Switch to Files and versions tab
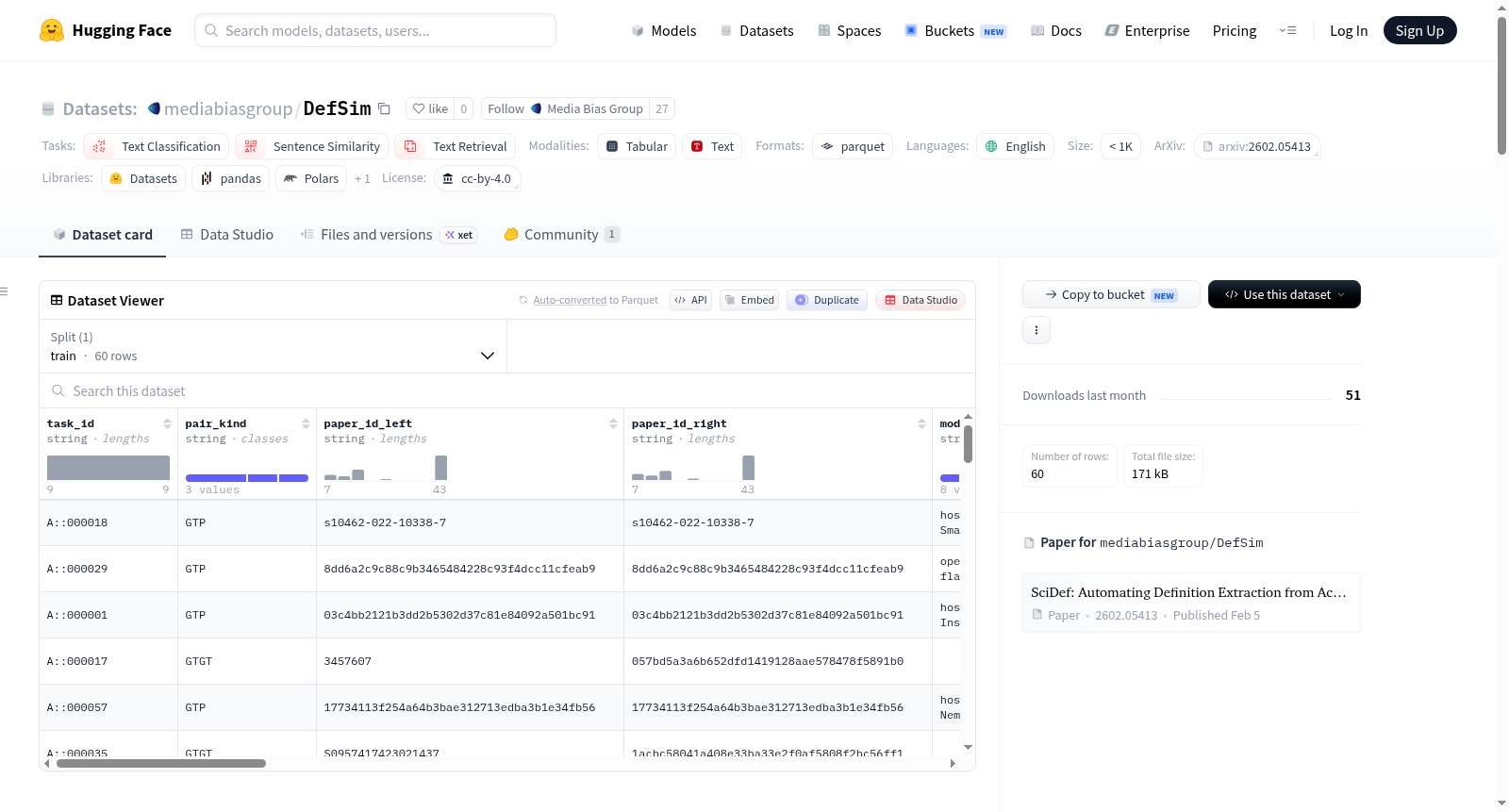The width and height of the screenshot is (1509, 812). tap(389, 234)
